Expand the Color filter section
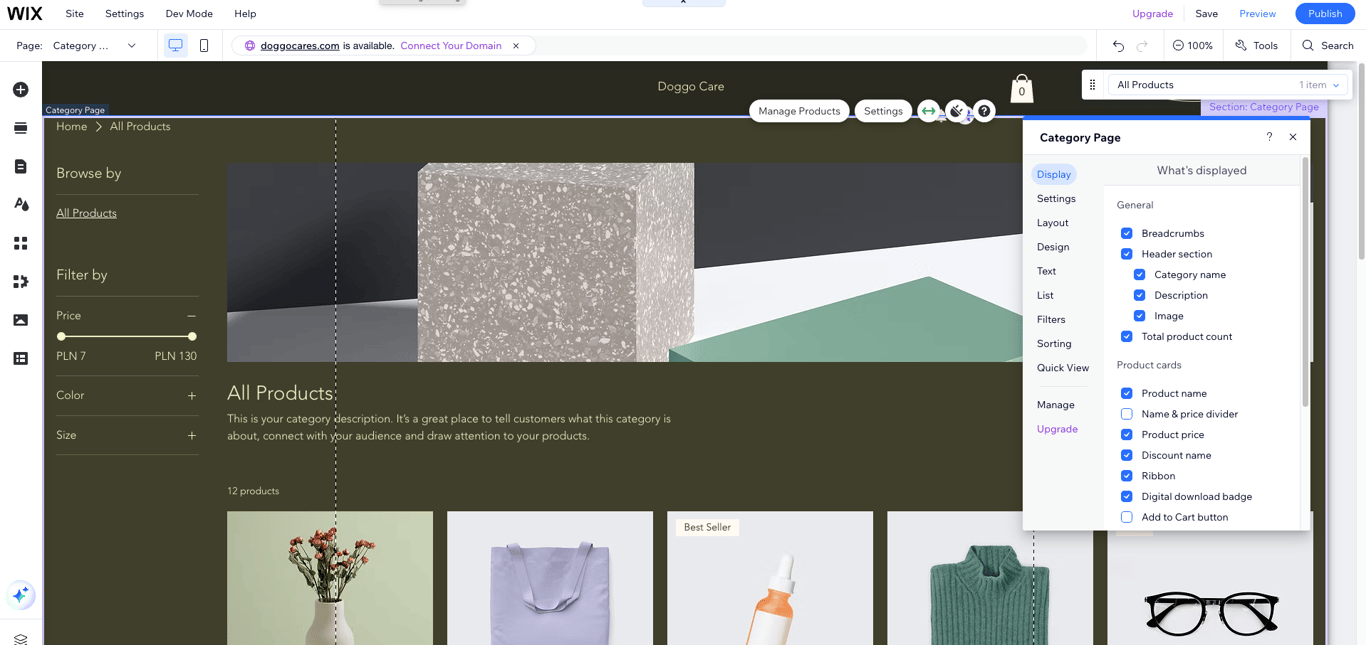1366x645 pixels. click(x=191, y=395)
